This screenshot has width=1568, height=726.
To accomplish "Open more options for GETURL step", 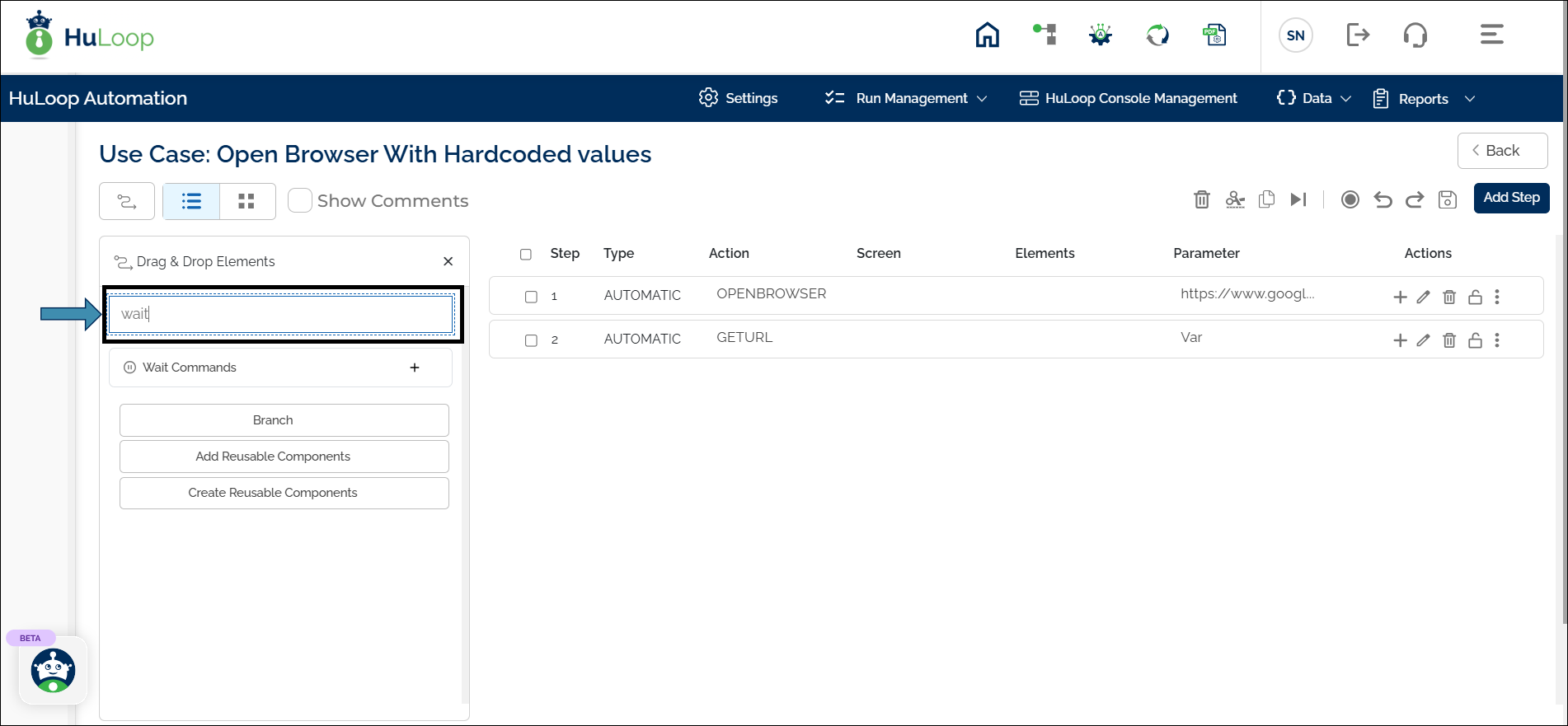I will tap(1497, 340).
